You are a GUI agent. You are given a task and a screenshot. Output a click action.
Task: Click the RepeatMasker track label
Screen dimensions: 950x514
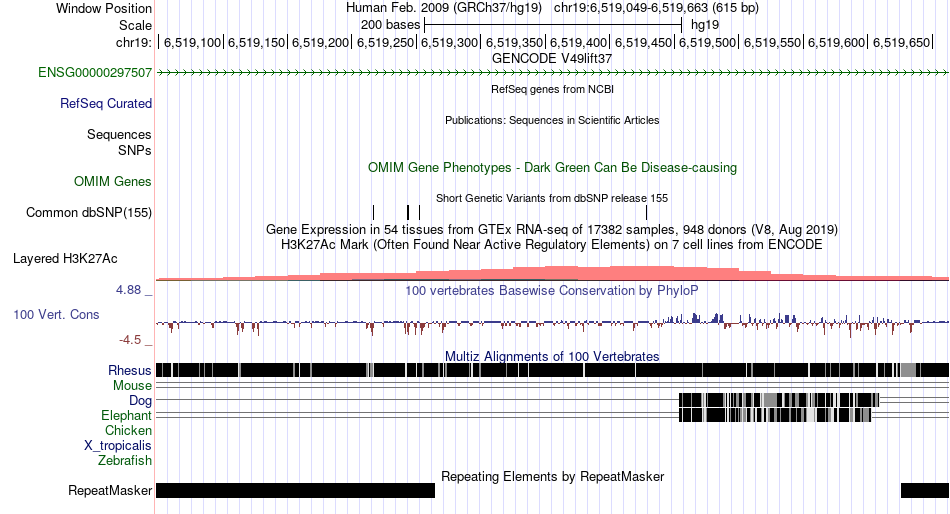[110, 490]
